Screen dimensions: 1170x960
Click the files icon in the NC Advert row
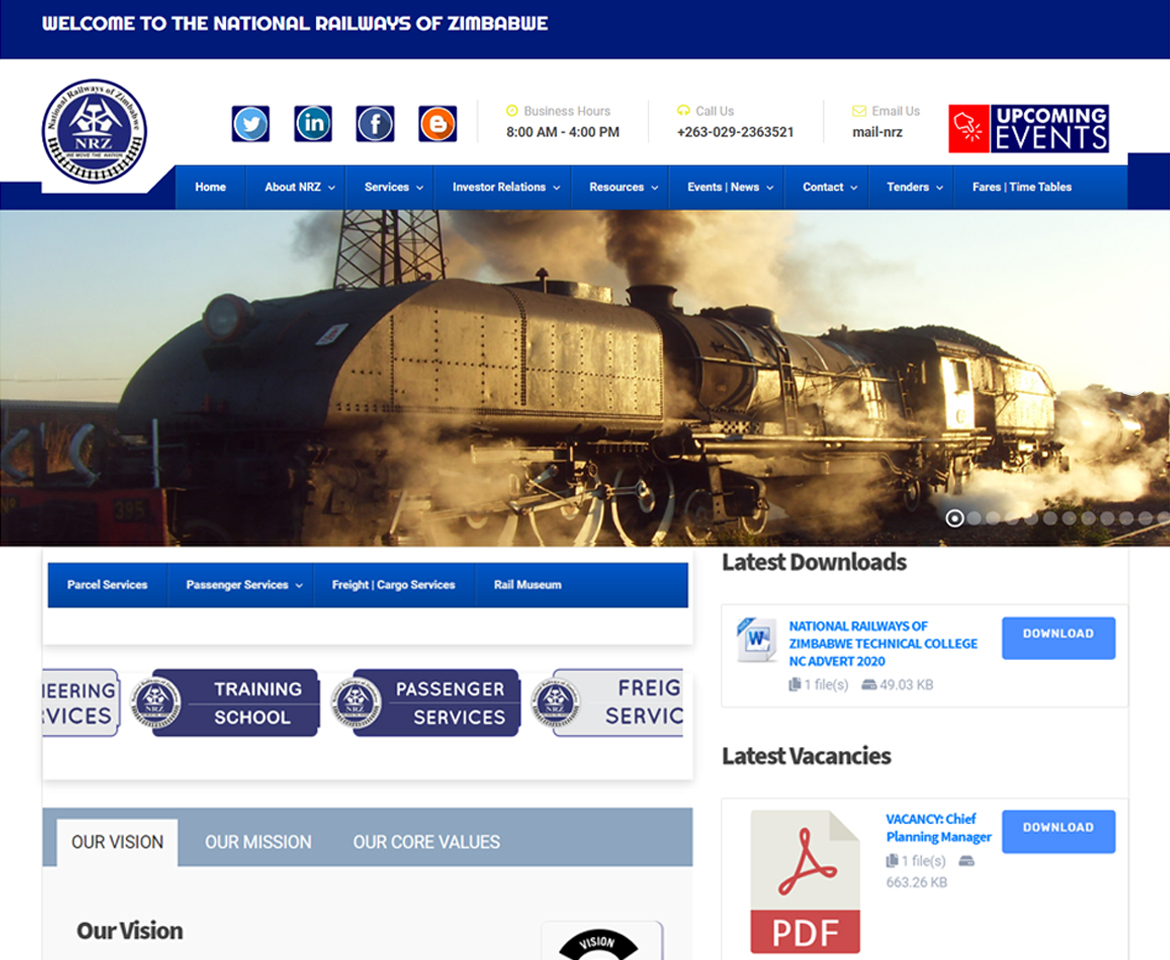click(795, 685)
